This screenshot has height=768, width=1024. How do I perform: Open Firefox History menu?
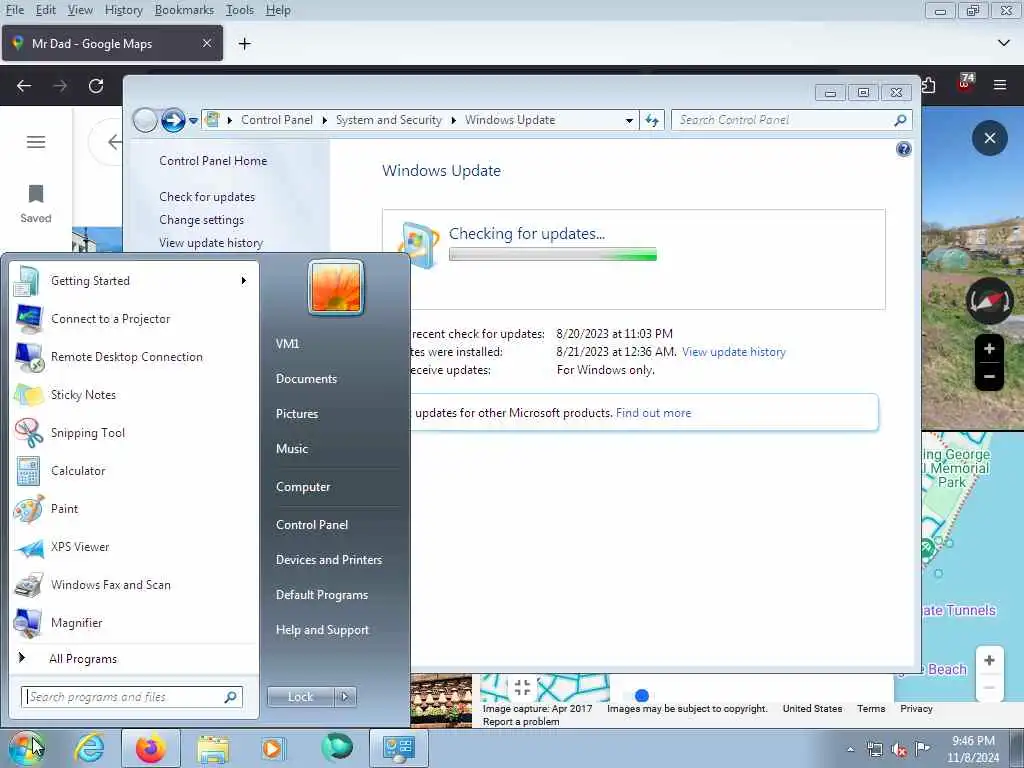tap(123, 10)
